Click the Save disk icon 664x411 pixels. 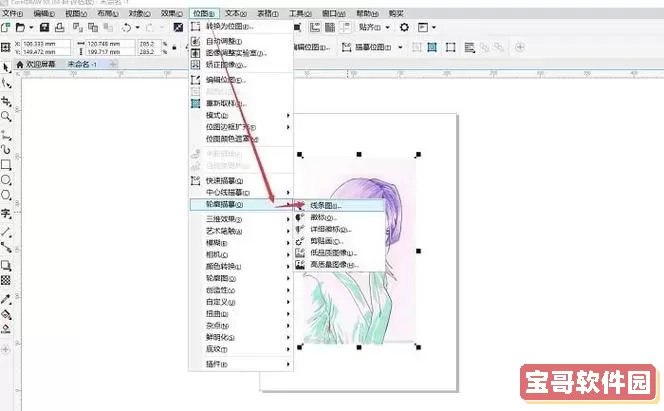(x=44, y=28)
